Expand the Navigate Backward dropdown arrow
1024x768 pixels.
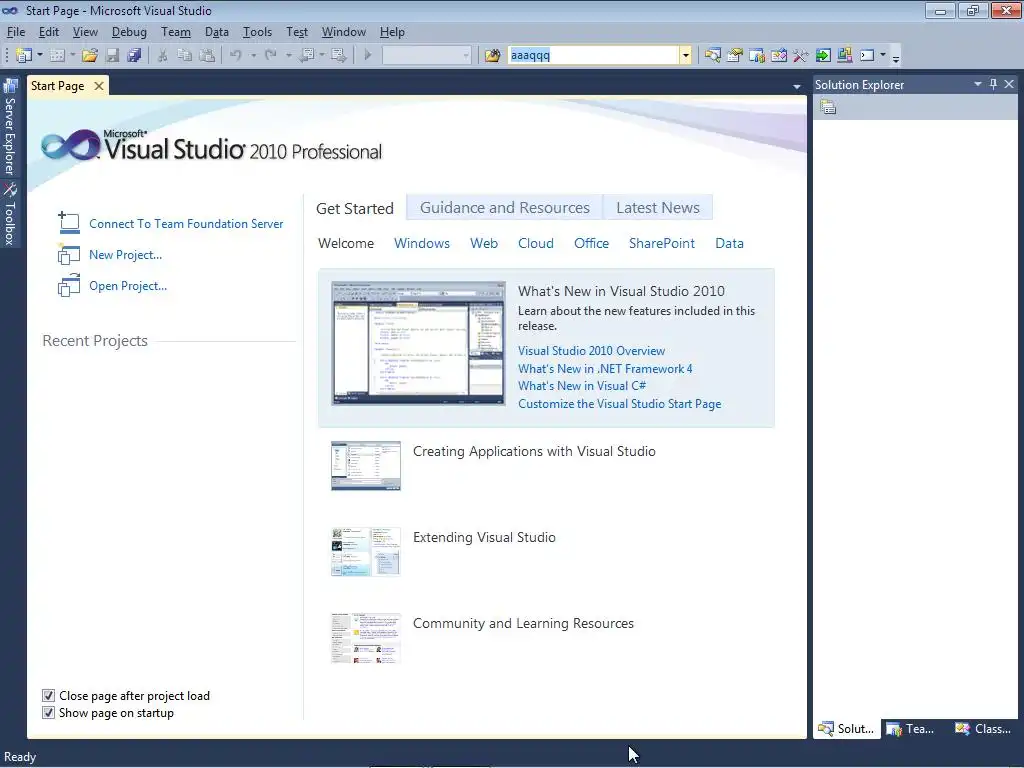(x=322, y=56)
